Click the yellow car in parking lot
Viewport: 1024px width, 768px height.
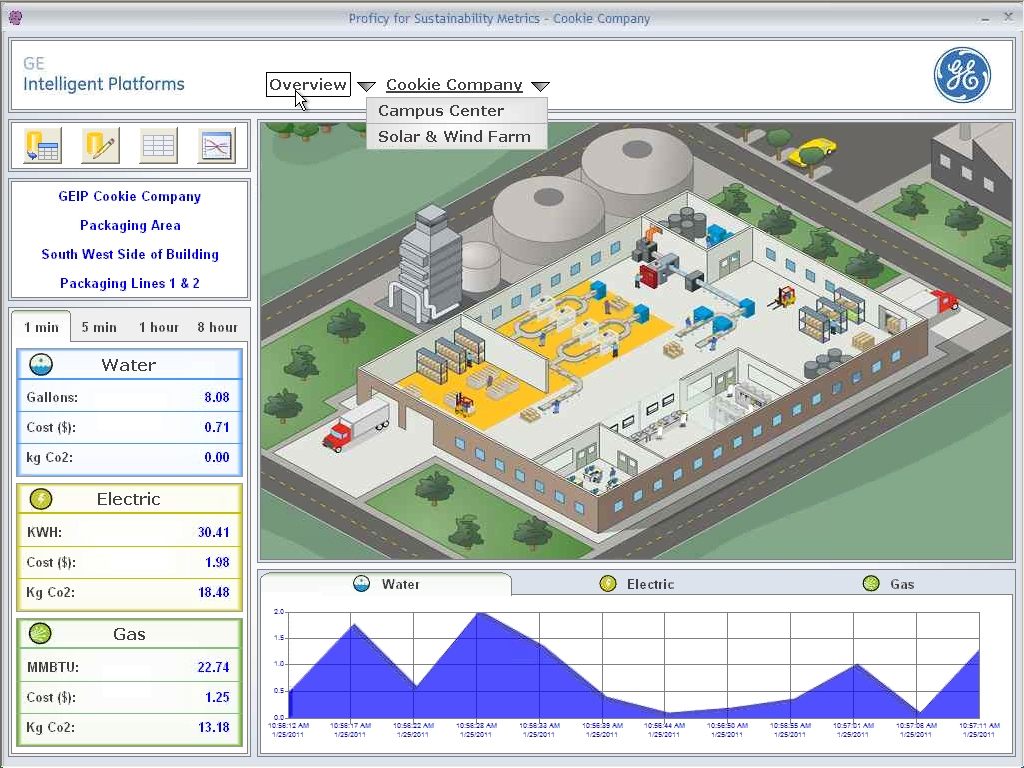(812, 151)
